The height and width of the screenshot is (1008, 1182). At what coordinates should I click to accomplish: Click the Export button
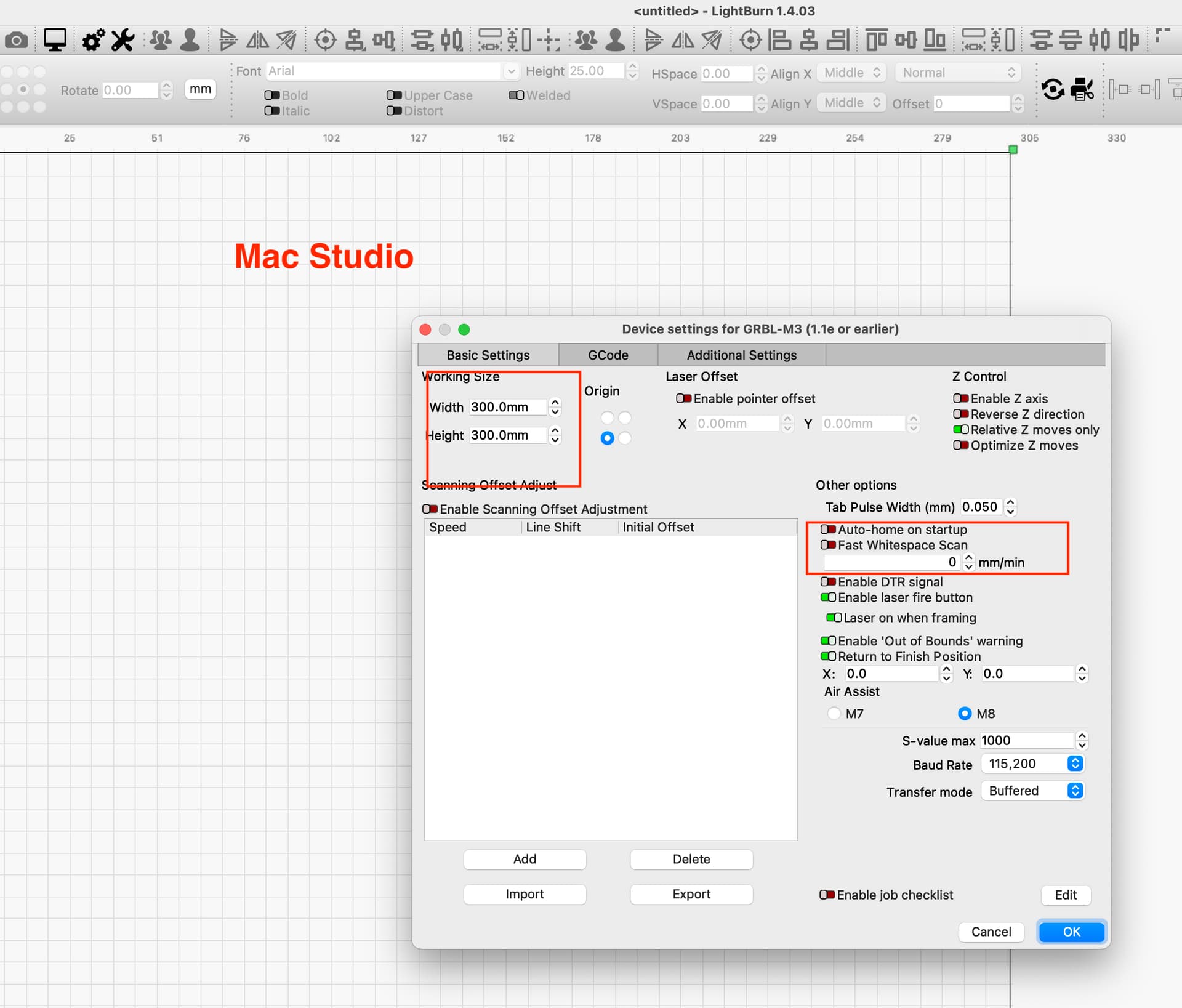[691, 894]
